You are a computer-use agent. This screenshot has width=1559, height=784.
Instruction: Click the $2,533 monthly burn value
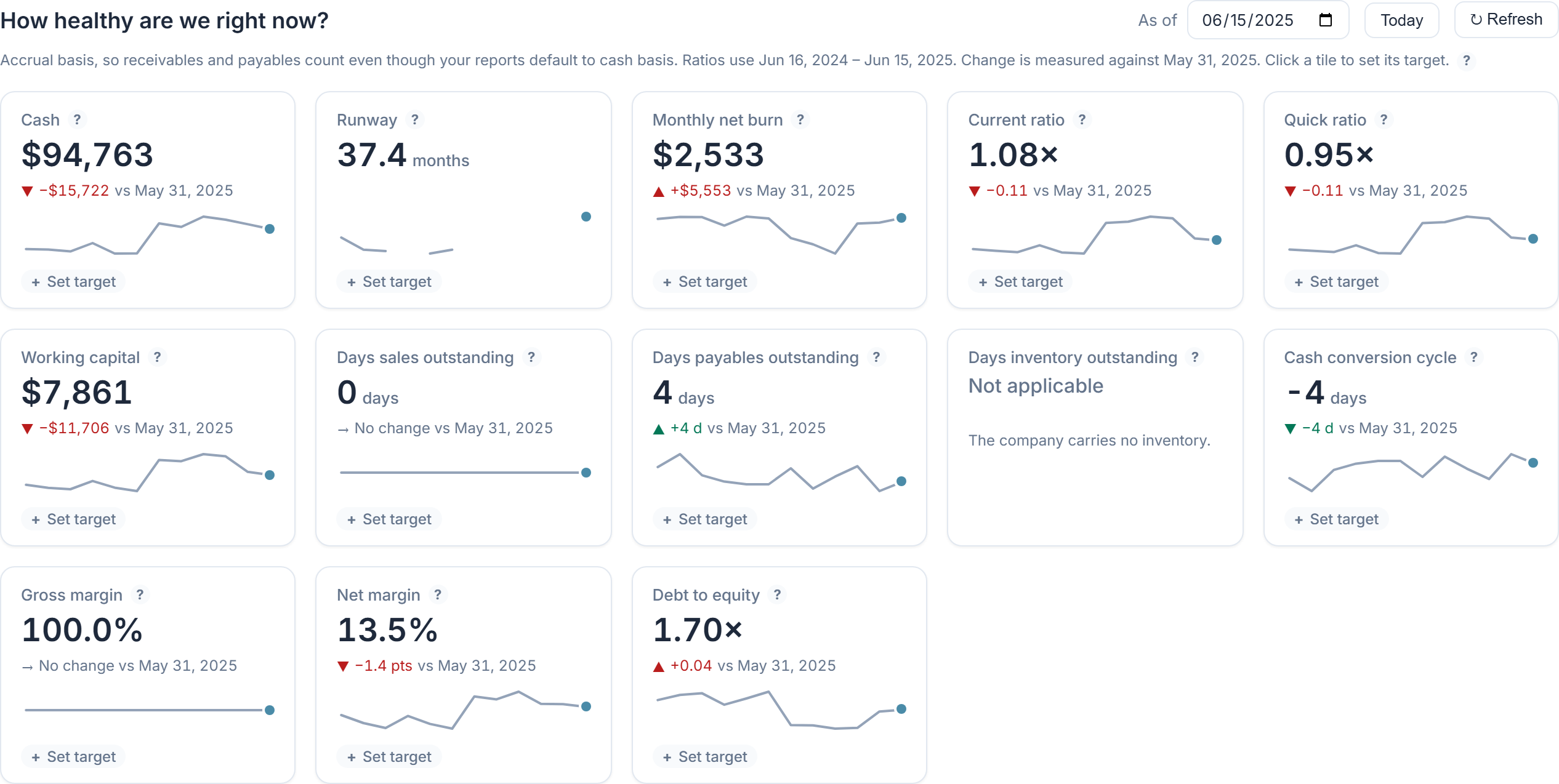[709, 155]
